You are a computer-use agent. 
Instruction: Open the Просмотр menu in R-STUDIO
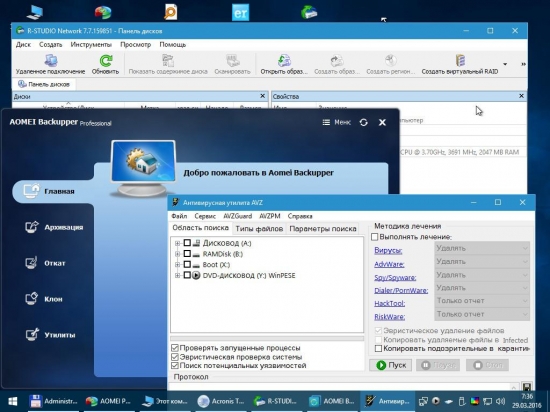135,45
